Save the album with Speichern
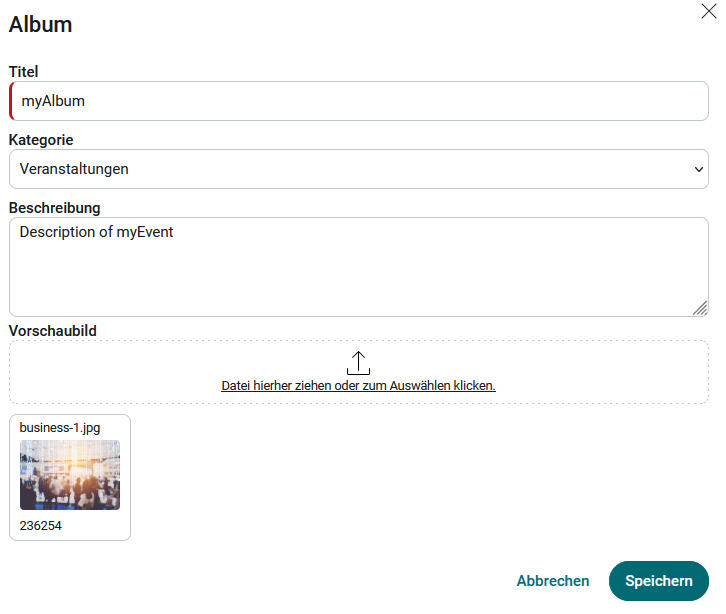 click(x=658, y=581)
